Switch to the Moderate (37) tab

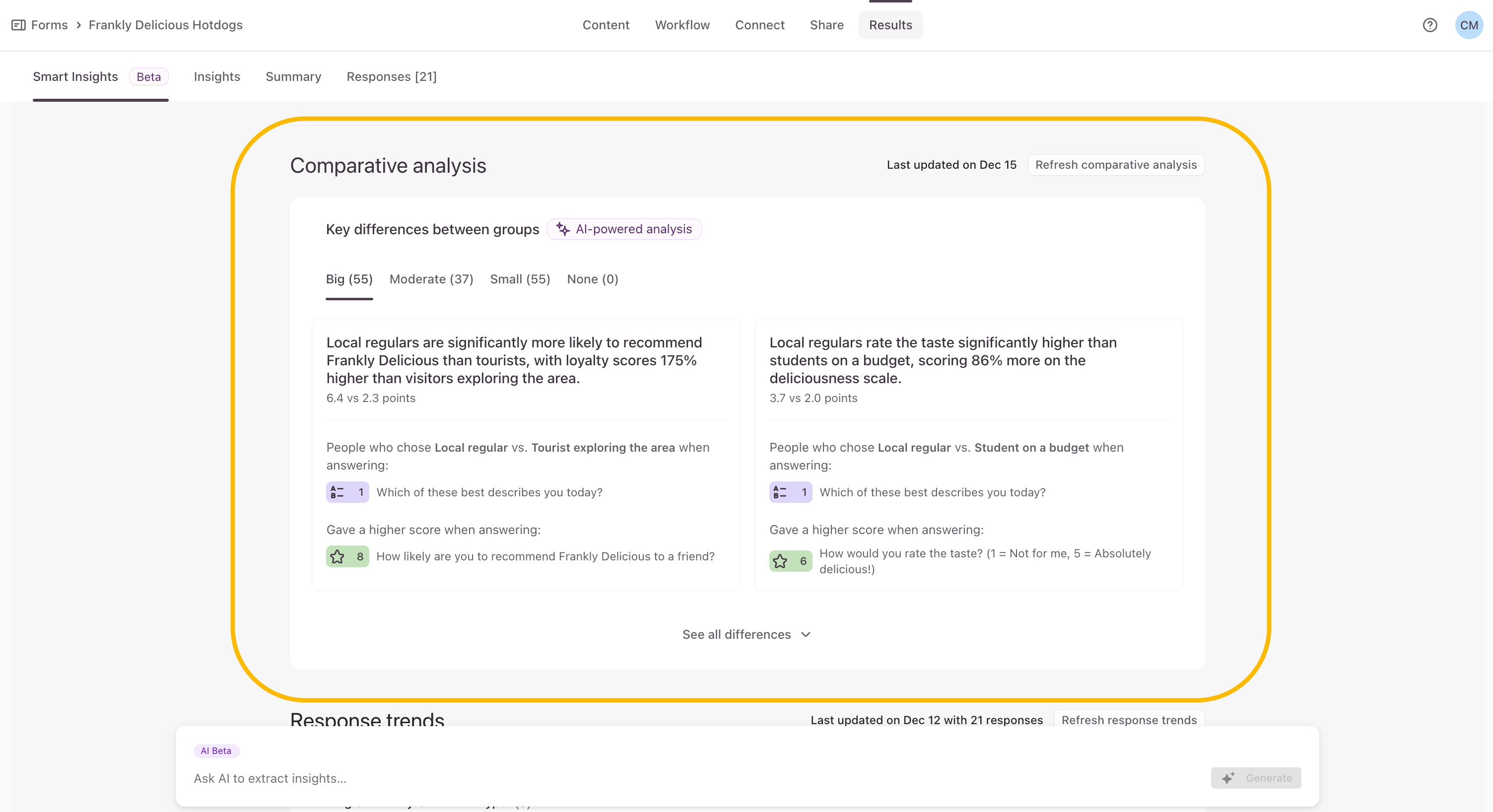click(x=431, y=279)
